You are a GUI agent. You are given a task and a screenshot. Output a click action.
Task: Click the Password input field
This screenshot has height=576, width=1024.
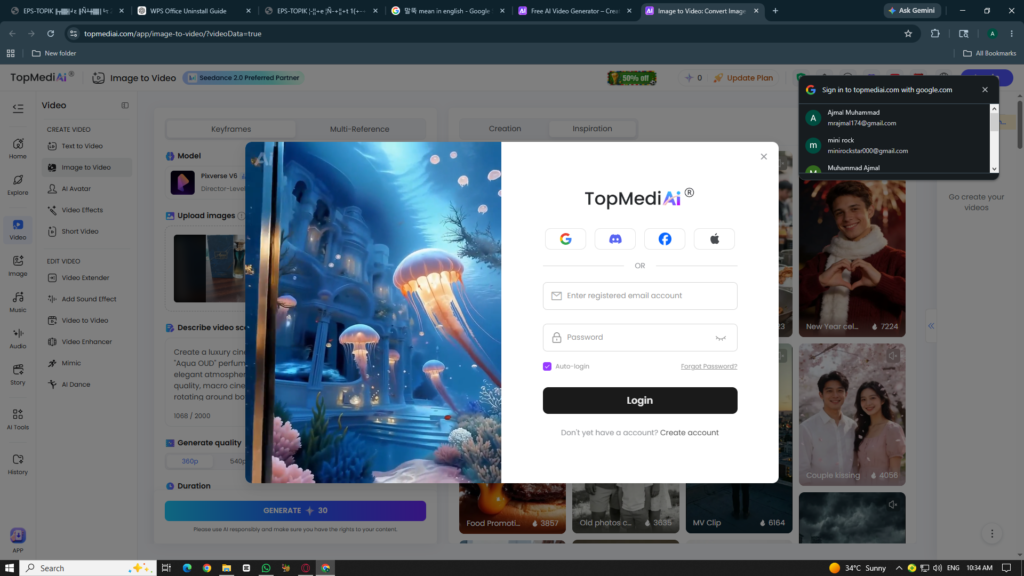point(640,338)
